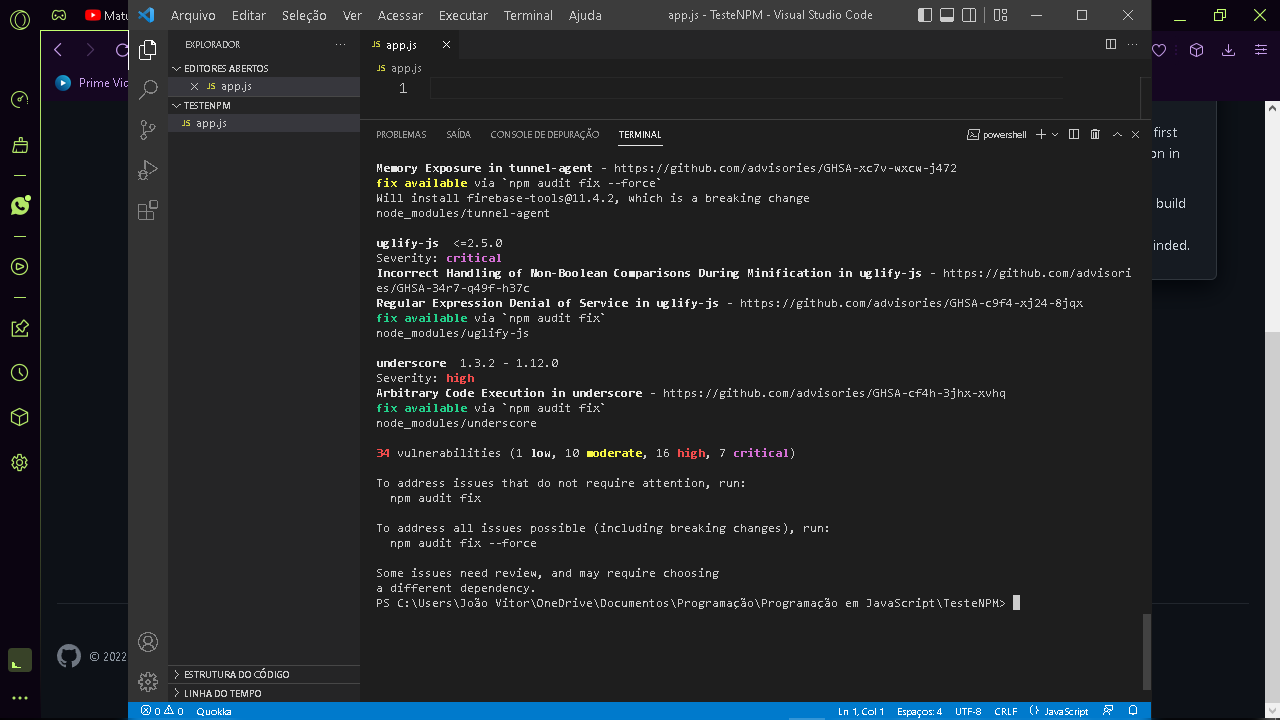1280x720 pixels.
Task: Change the UTF-8 file encoding
Action: click(968, 711)
